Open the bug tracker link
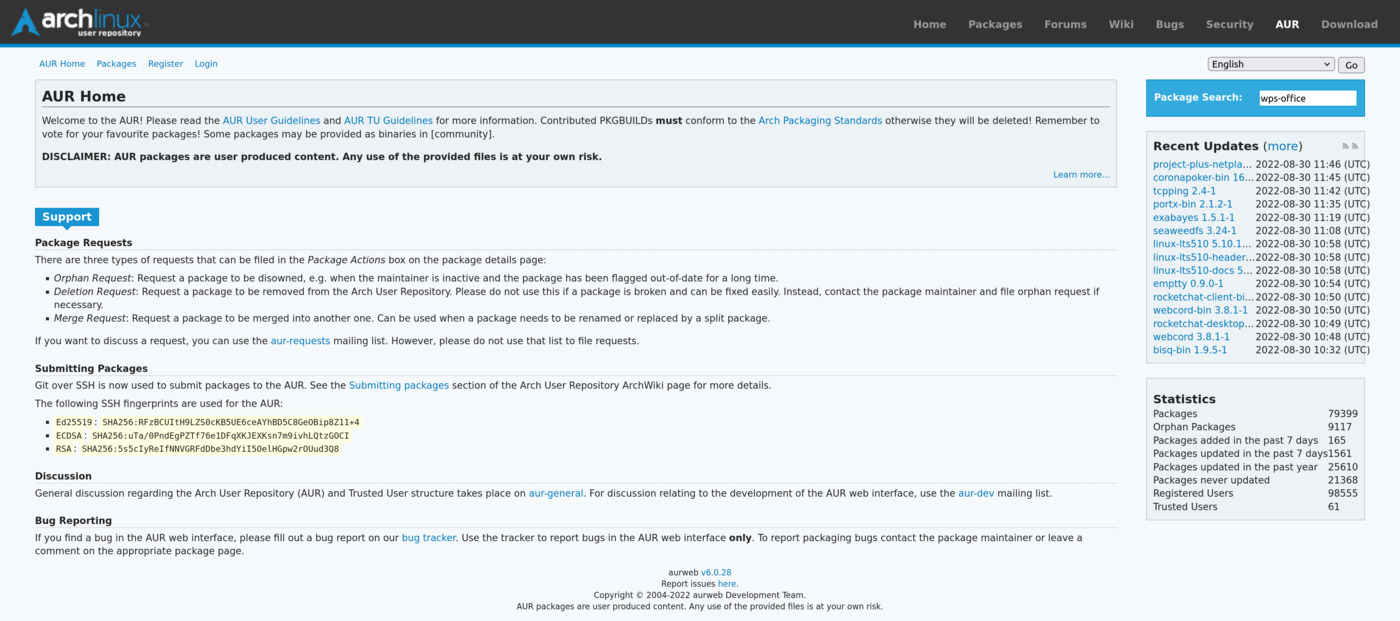This screenshot has width=1400, height=621. (428, 538)
